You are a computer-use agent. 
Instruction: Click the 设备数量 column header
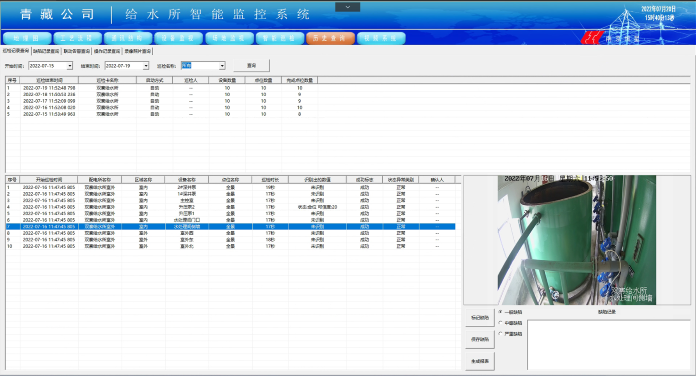pyautogui.click(x=227, y=80)
